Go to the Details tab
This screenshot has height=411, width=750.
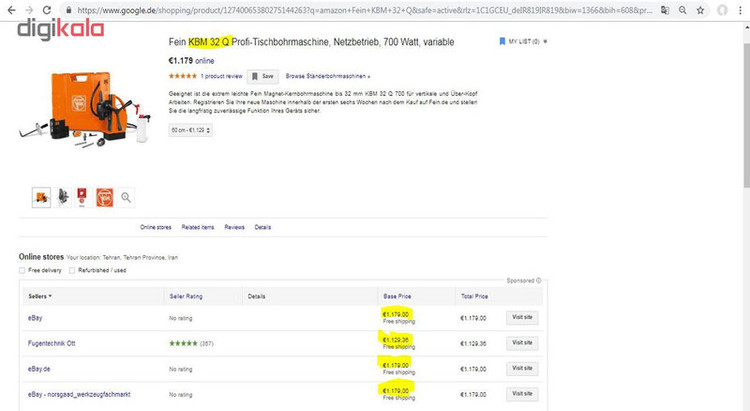click(x=263, y=227)
